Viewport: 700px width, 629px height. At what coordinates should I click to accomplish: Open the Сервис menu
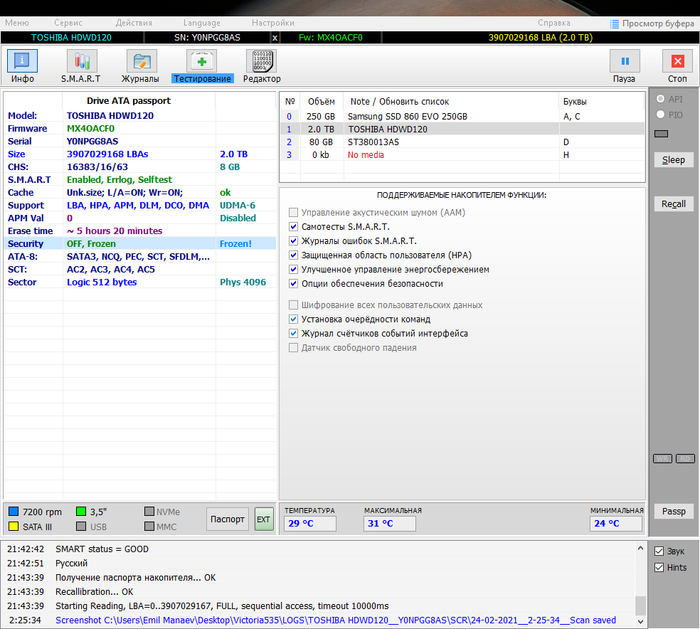point(69,22)
